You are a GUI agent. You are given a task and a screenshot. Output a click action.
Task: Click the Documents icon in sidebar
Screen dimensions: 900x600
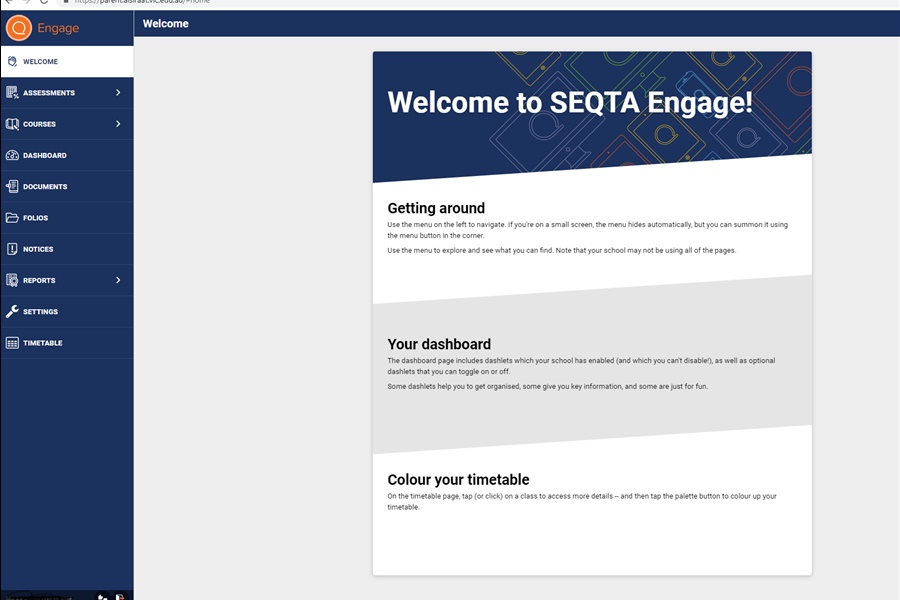(12, 187)
